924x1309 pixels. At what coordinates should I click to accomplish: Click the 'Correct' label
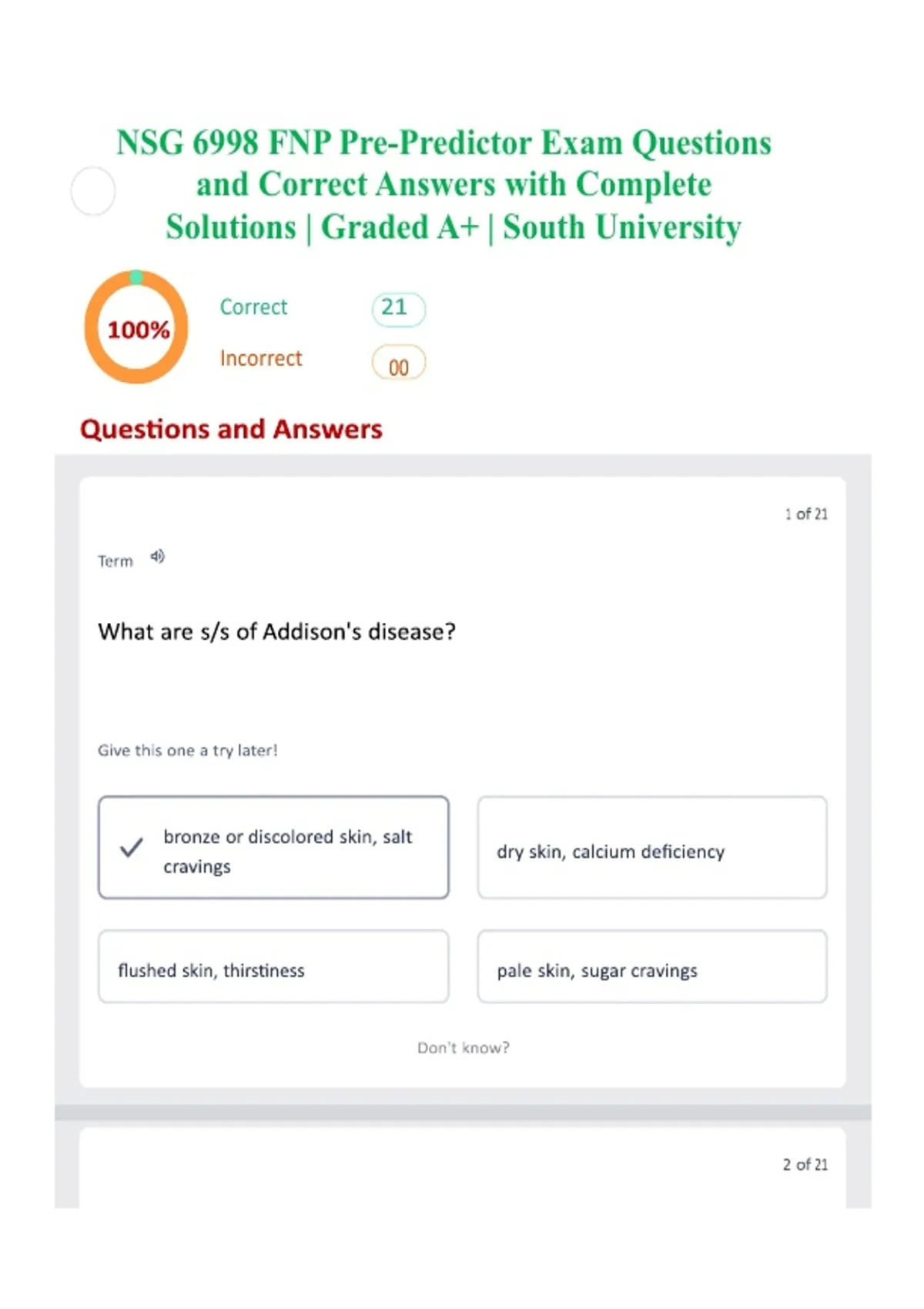(x=253, y=307)
